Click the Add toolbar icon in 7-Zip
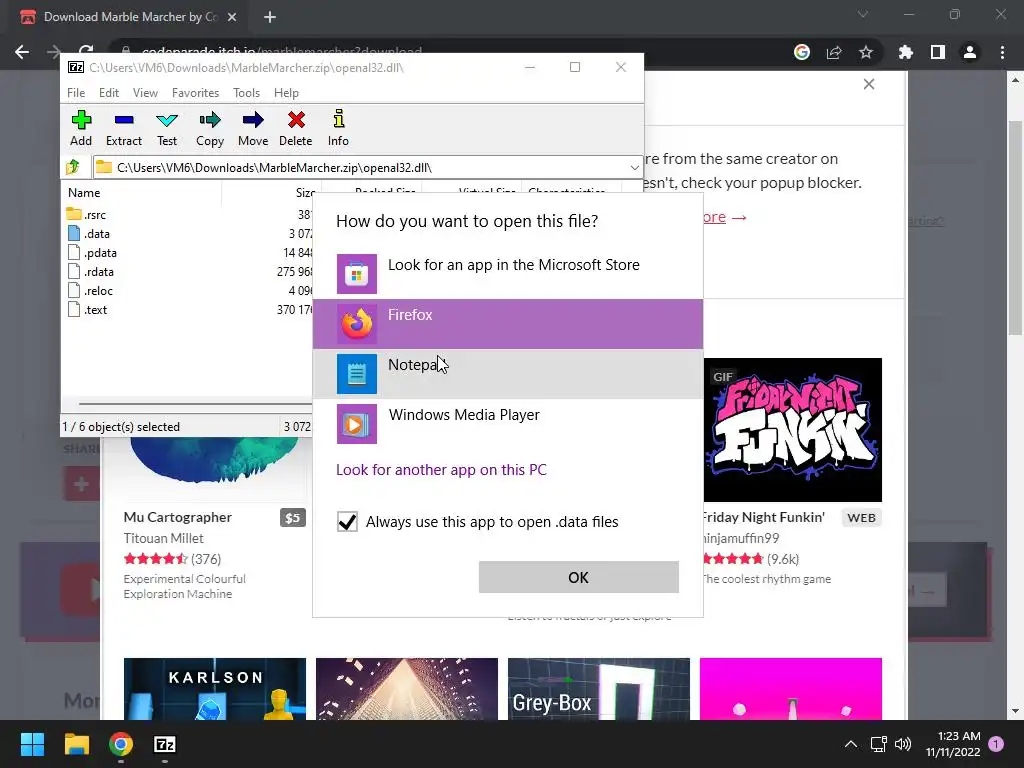This screenshot has width=1024, height=768. (81, 129)
